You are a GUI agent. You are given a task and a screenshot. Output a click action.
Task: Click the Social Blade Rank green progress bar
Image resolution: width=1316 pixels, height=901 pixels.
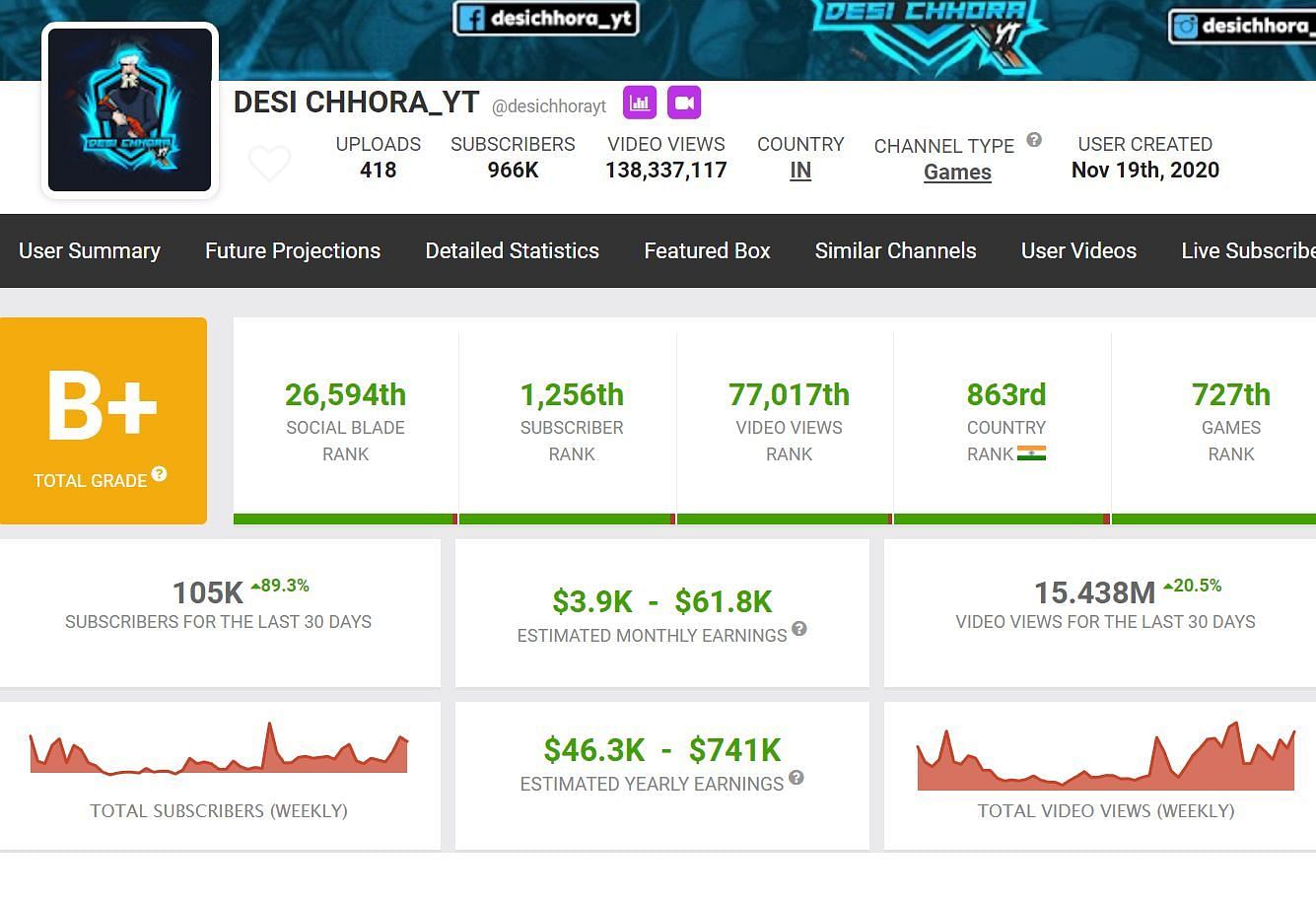point(345,519)
